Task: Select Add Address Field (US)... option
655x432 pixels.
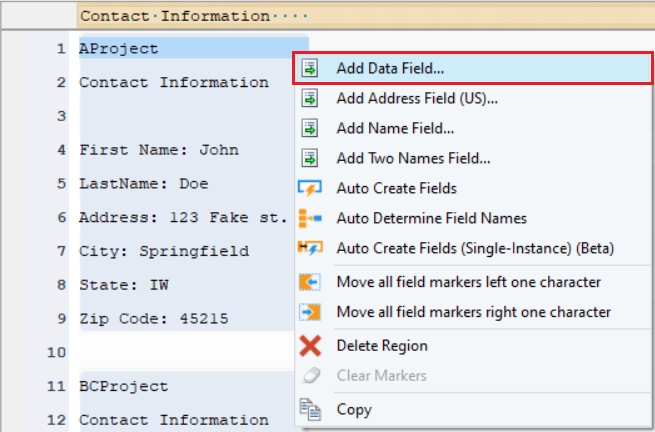Action: coord(417,99)
